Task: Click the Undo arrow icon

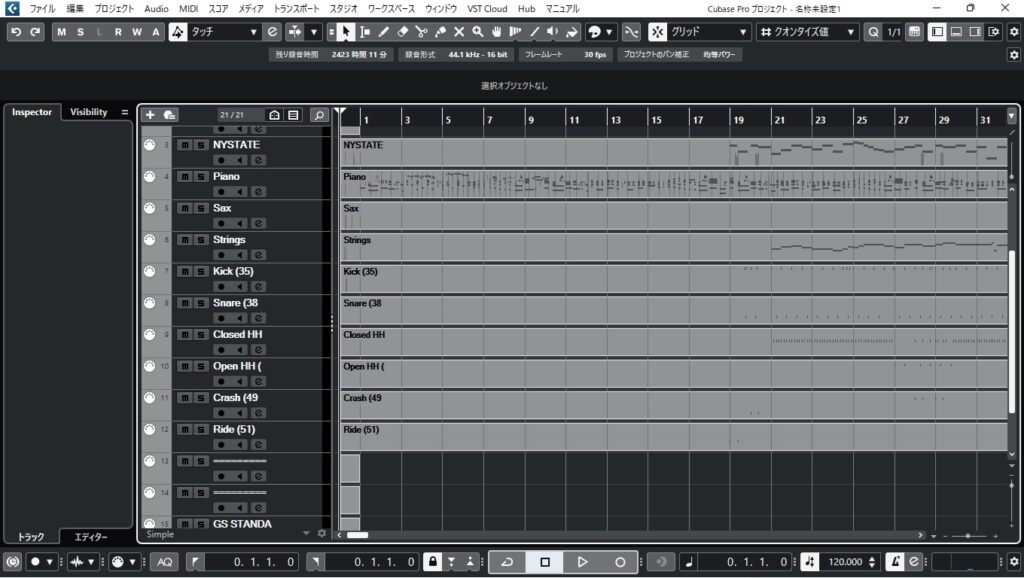Action: click(15, 32)
